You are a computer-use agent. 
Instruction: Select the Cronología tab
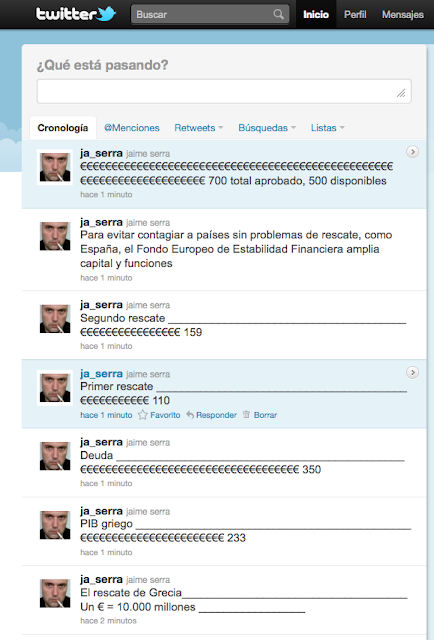click(x=63, y=128)
